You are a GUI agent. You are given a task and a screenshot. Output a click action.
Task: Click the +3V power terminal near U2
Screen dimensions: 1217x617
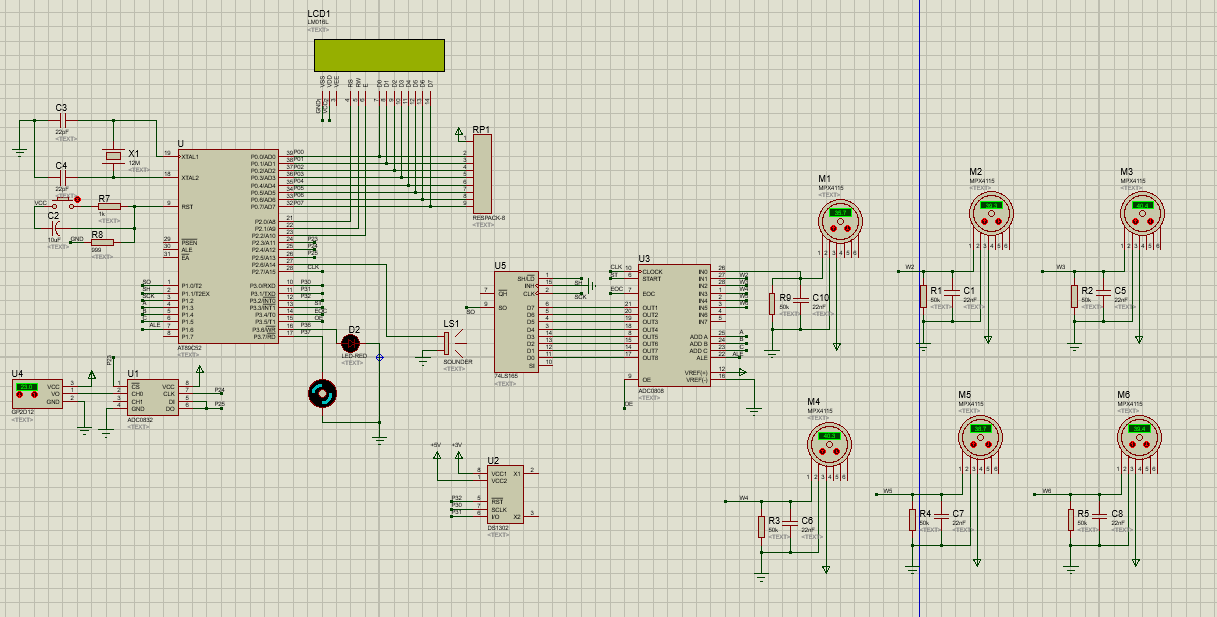[x=457, y=453]
